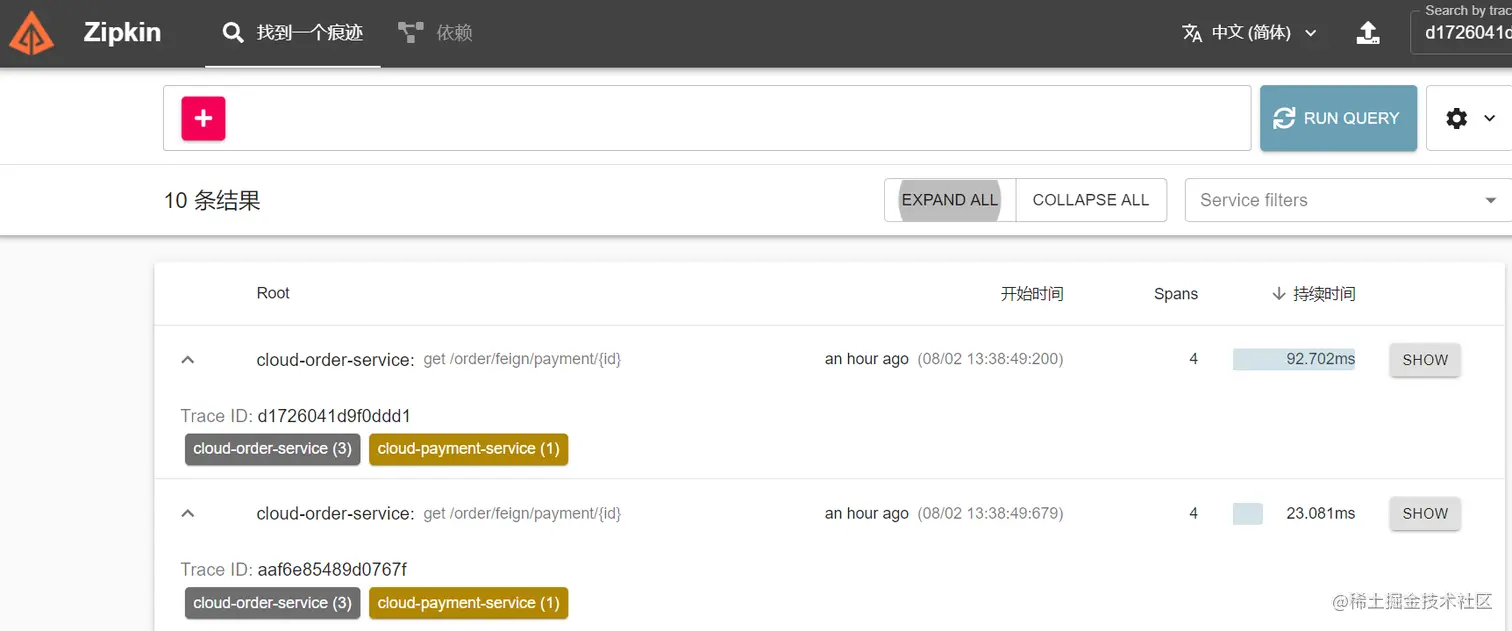Click the RUN QUERY button

pyautogui.click(x=1338, y=118)
